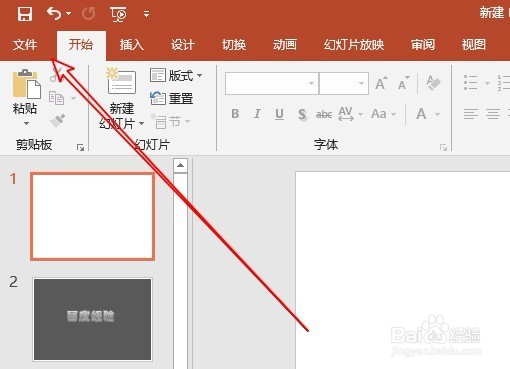Toggle Bold formatting
This screenshot has width=510, height=369.
(x=235, y=114)
